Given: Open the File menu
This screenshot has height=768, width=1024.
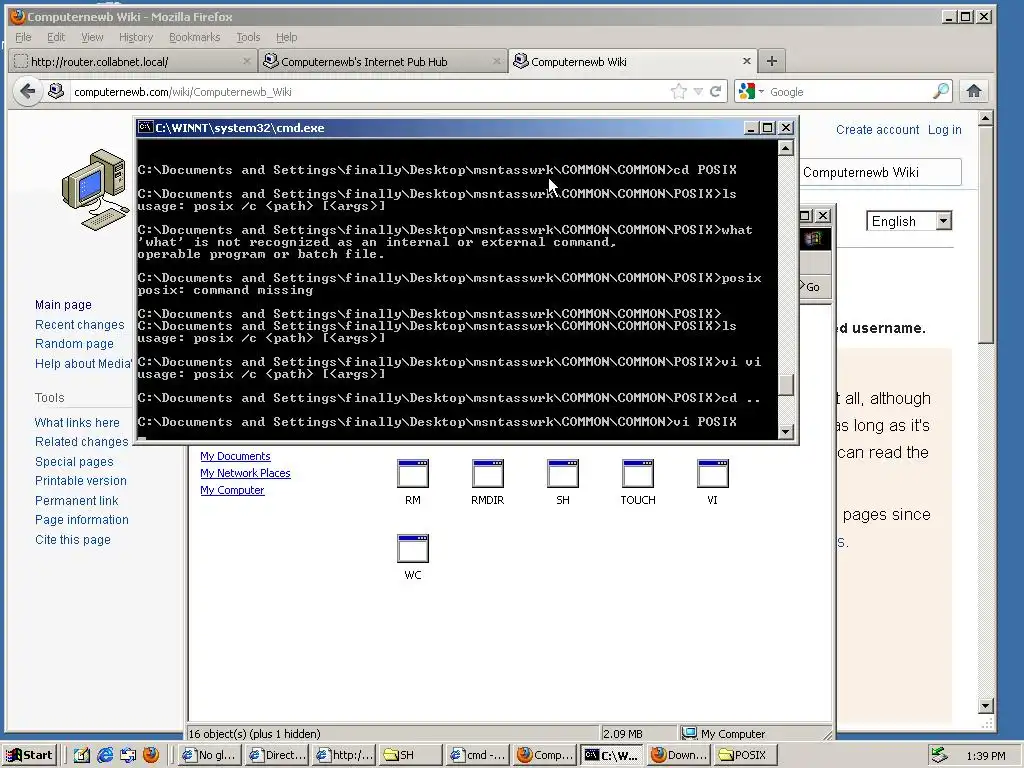Looking at the screenshot, I should (x=23, y=37).
